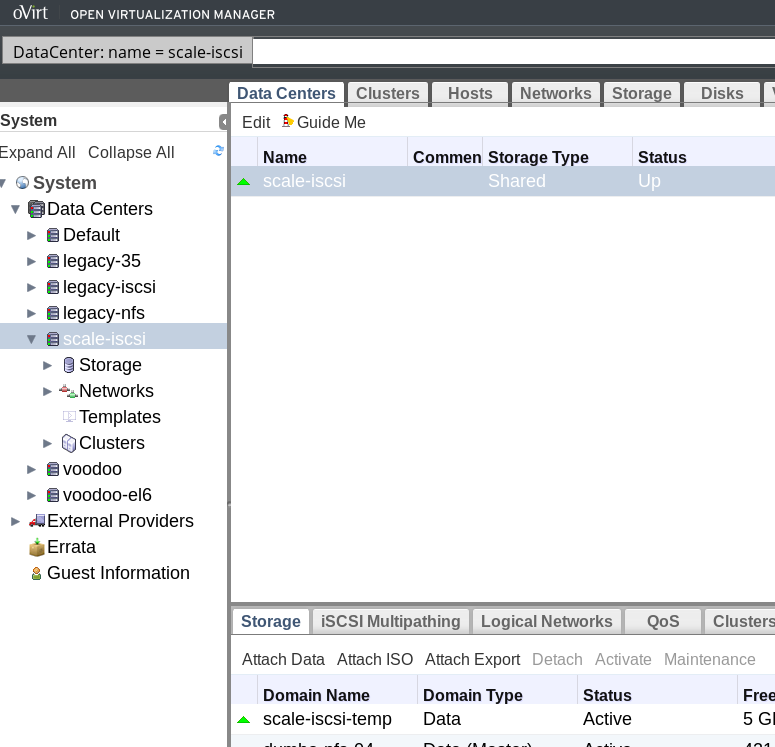This screenshot has width=775, height=747.
Task: Collapse the System panel with arrow
Action: (223, 122)
